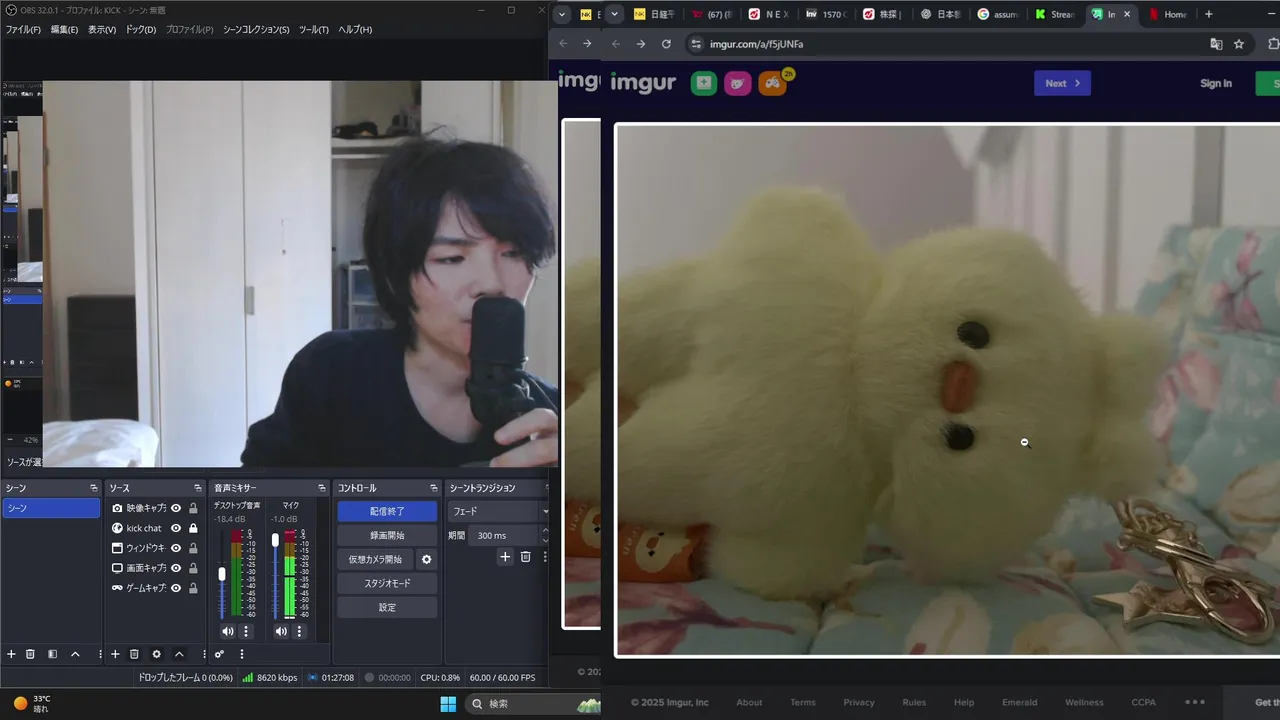Adjust the マイク volume fader

click(x=275, y=540)
